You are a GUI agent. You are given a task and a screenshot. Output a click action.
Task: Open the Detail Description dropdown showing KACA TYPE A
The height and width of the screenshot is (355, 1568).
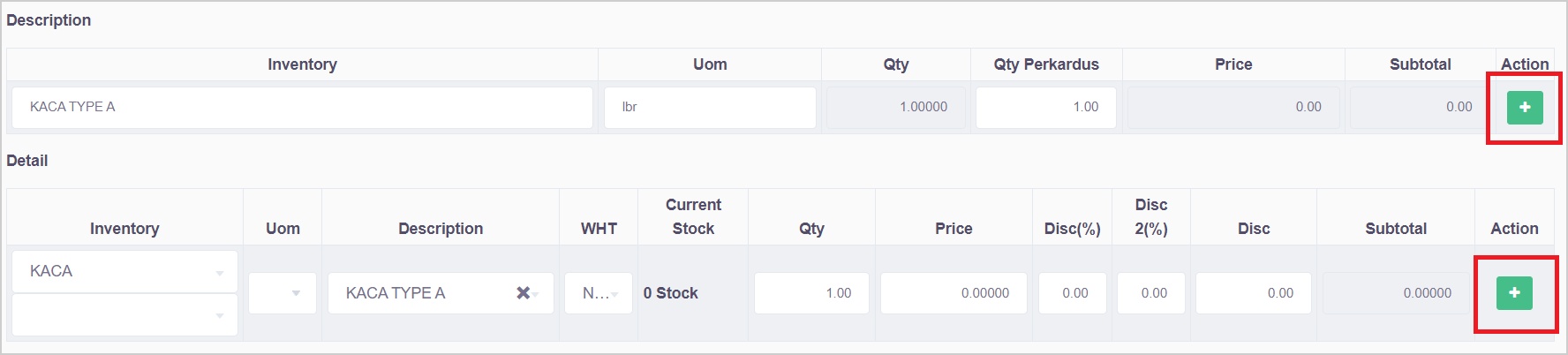pos(424,293)
